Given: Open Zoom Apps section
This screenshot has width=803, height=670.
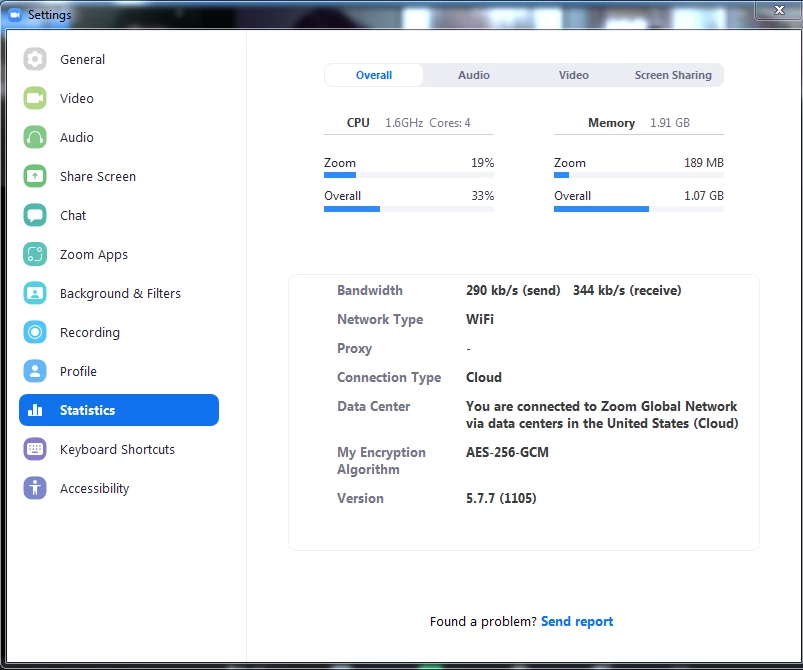Looking at the screenshot, I should point(94,255).
